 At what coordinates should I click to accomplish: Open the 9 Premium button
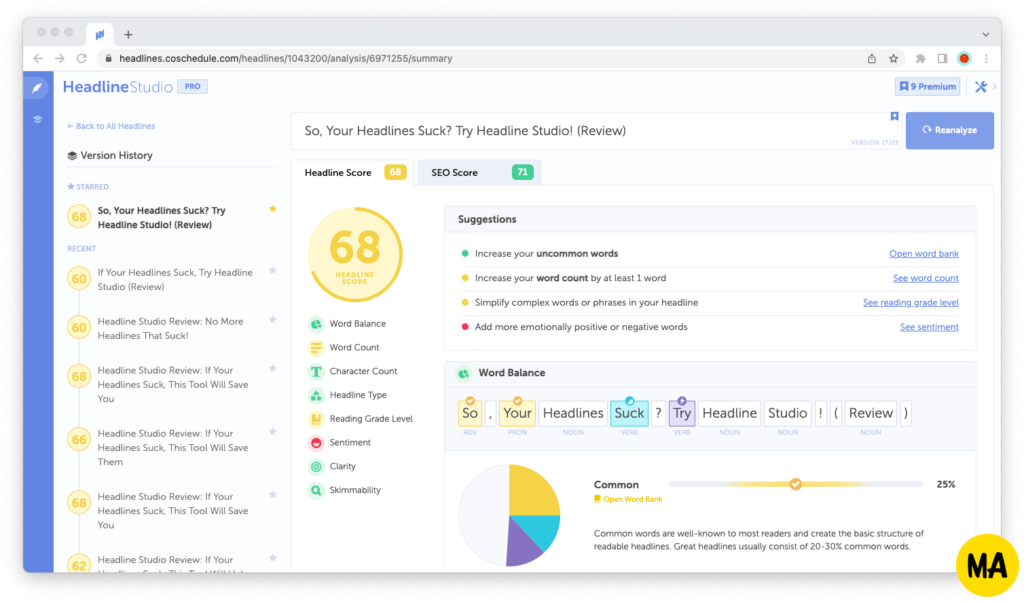point(927,86)
